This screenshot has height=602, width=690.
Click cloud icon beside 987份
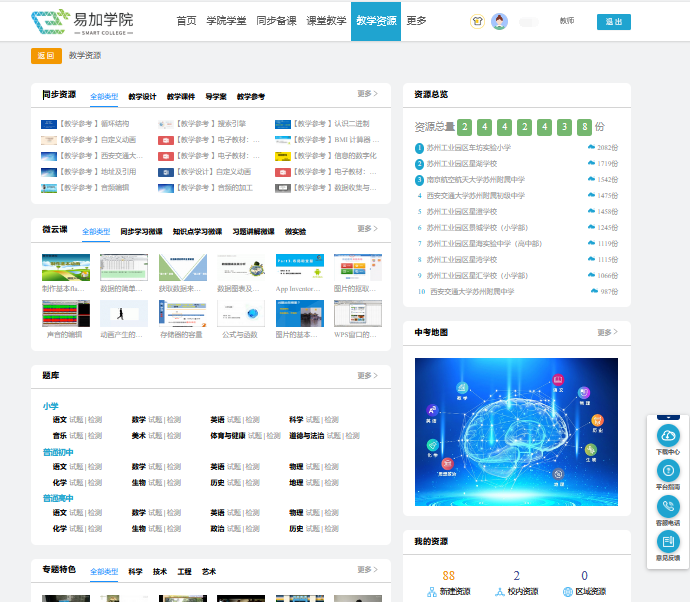pyautogui.click(x=595, y=291)
